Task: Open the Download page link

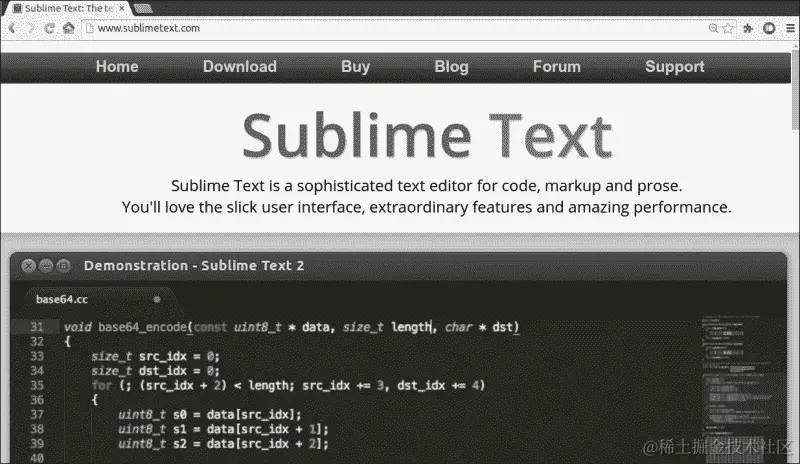Action: pos(240,66)
